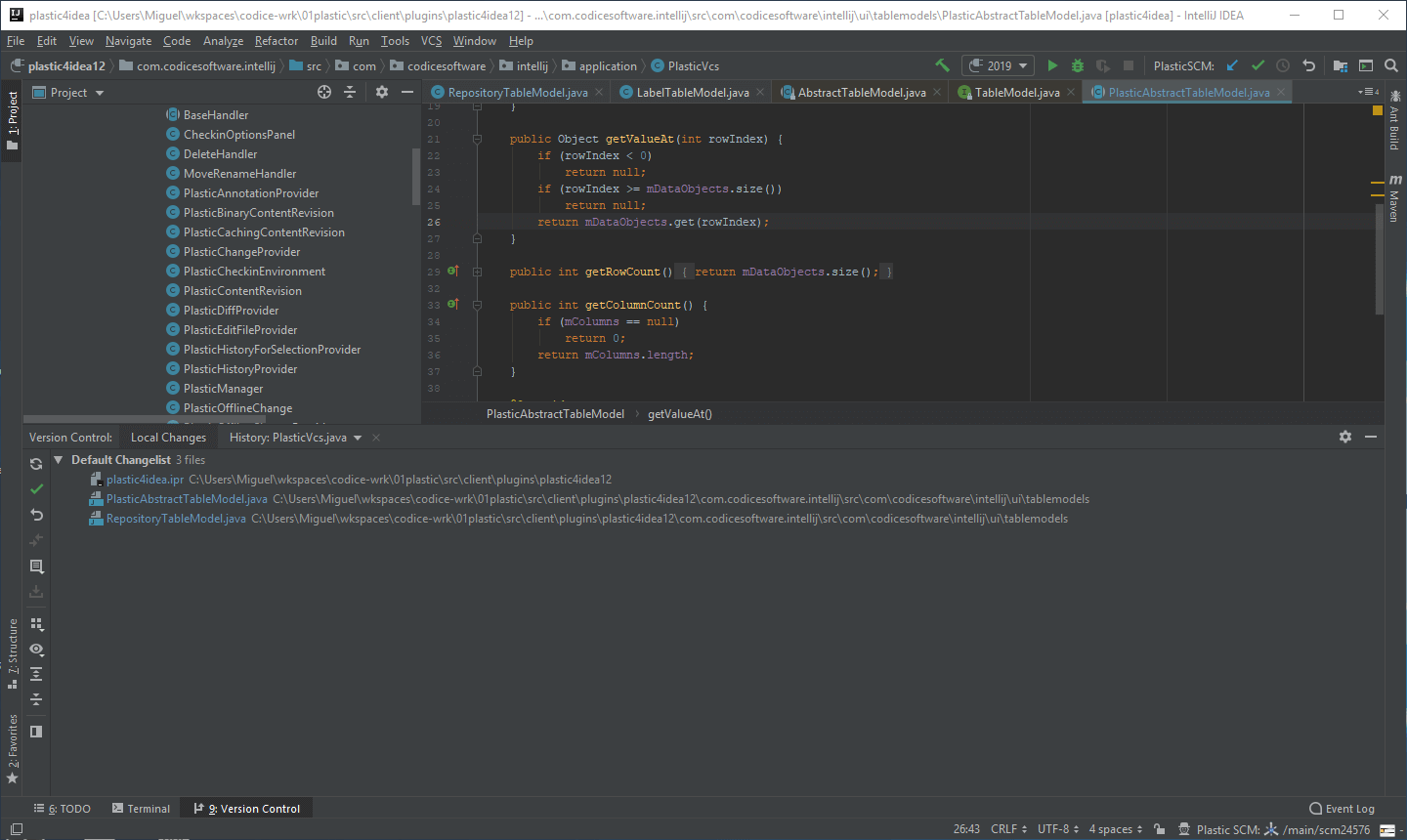Open the Terminal tool window button
This screenshot has width=1407, height=840.
point(141,809)
